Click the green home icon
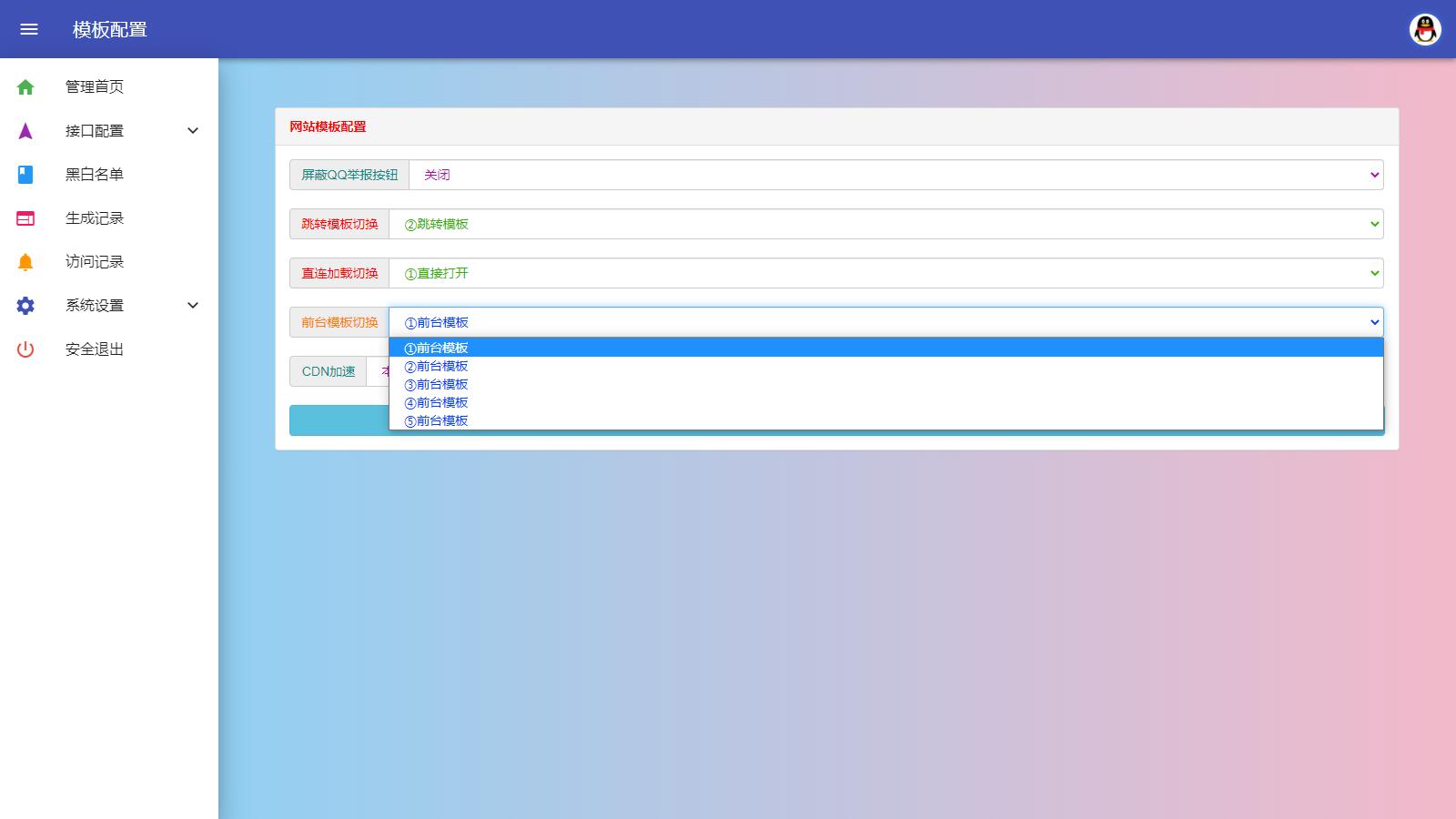 click(25, 87)
